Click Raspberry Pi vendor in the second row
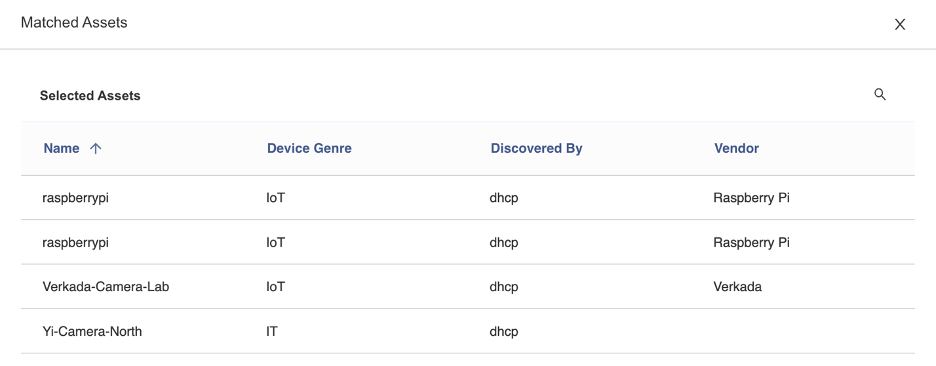The image size is (936, 366). click(x=751, y=243)
